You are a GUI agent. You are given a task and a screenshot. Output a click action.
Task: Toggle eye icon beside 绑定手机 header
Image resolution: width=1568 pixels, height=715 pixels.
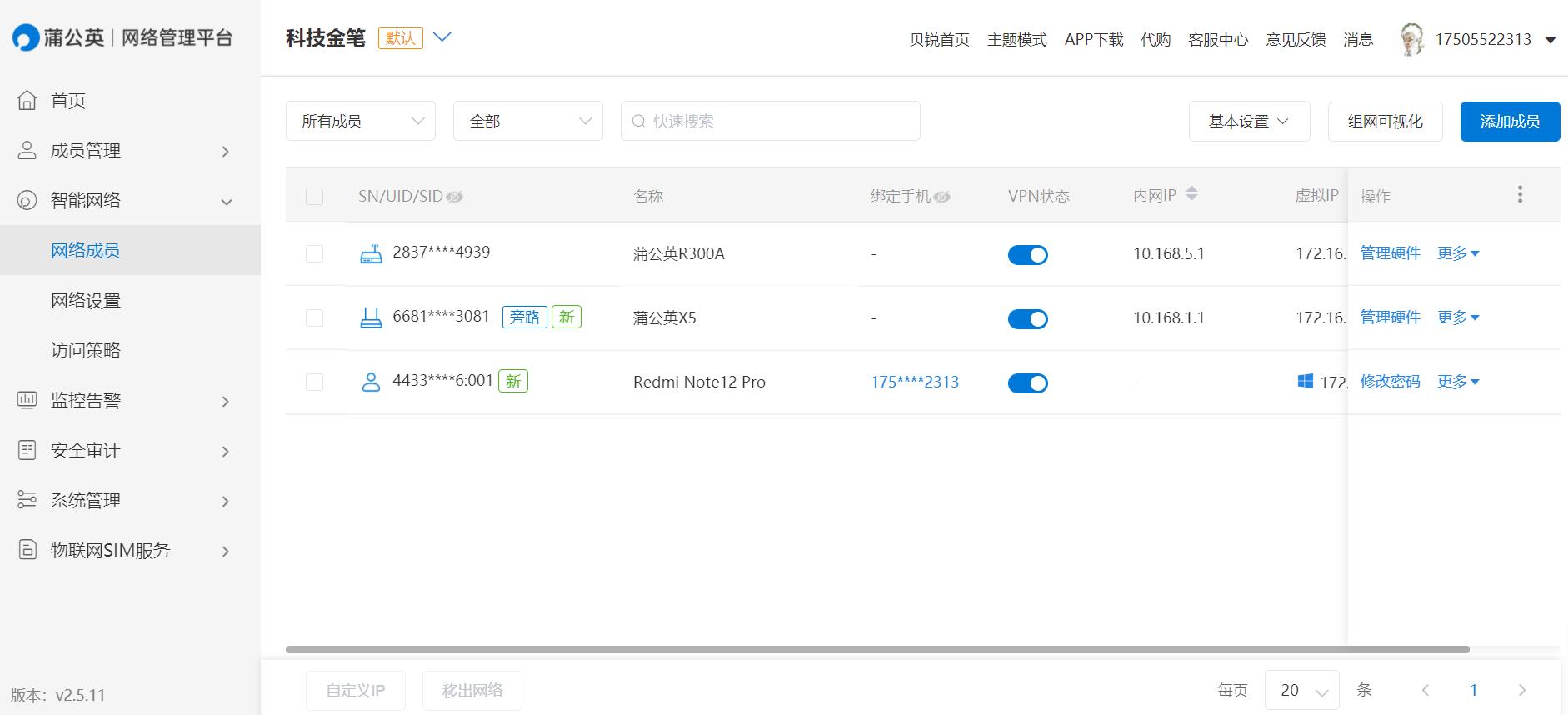click(941, 197)
